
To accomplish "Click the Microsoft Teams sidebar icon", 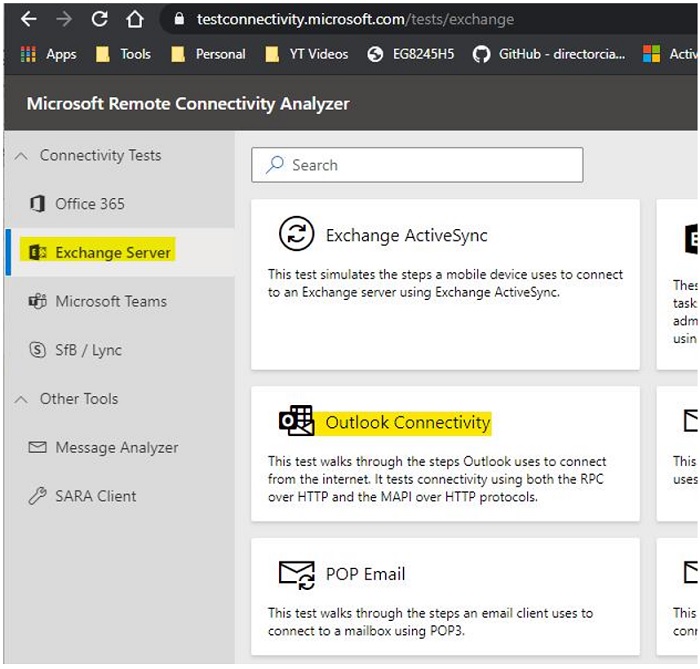I will [38, 301].
